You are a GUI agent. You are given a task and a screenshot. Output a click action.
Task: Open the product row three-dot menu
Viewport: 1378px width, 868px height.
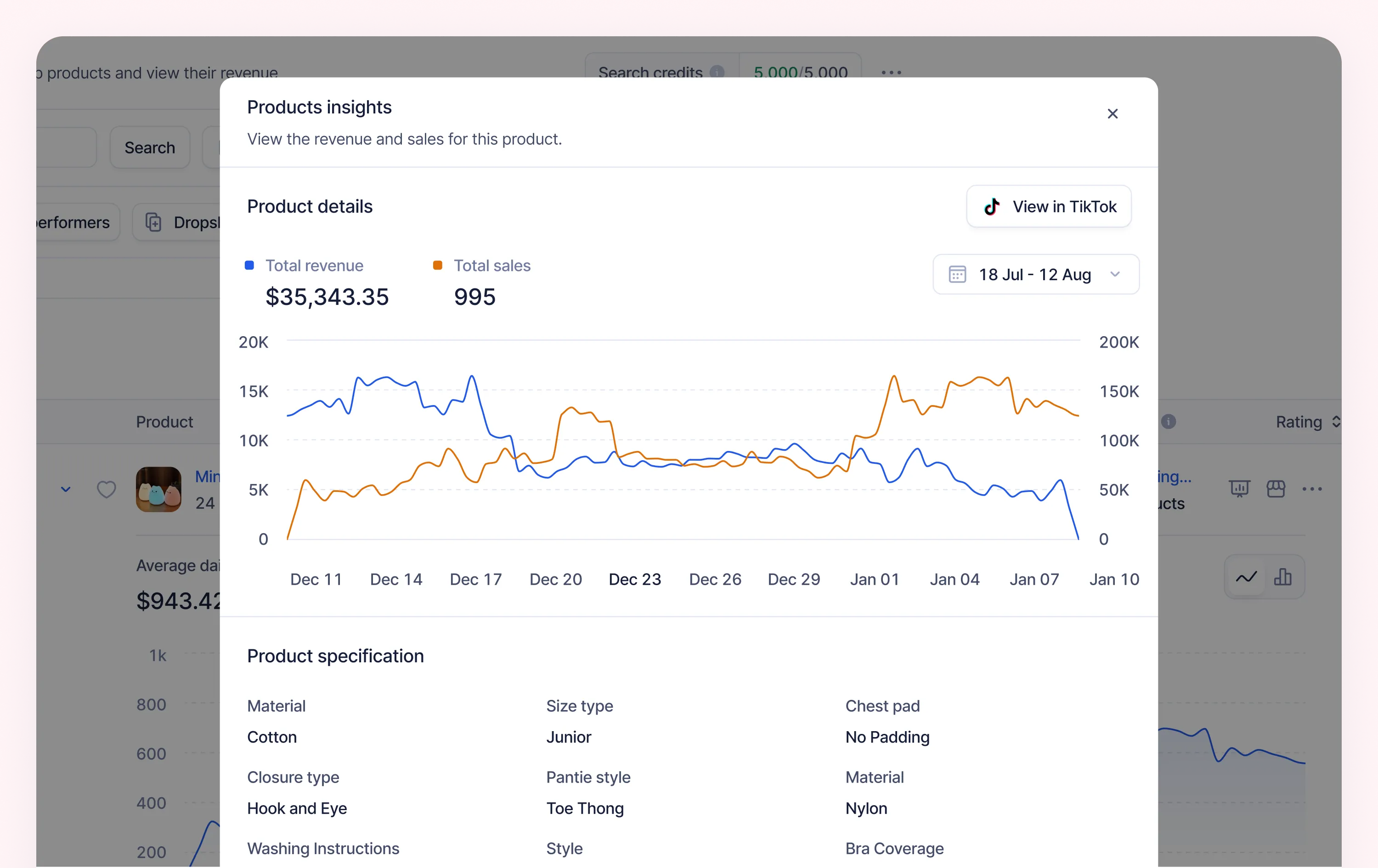1311,489
